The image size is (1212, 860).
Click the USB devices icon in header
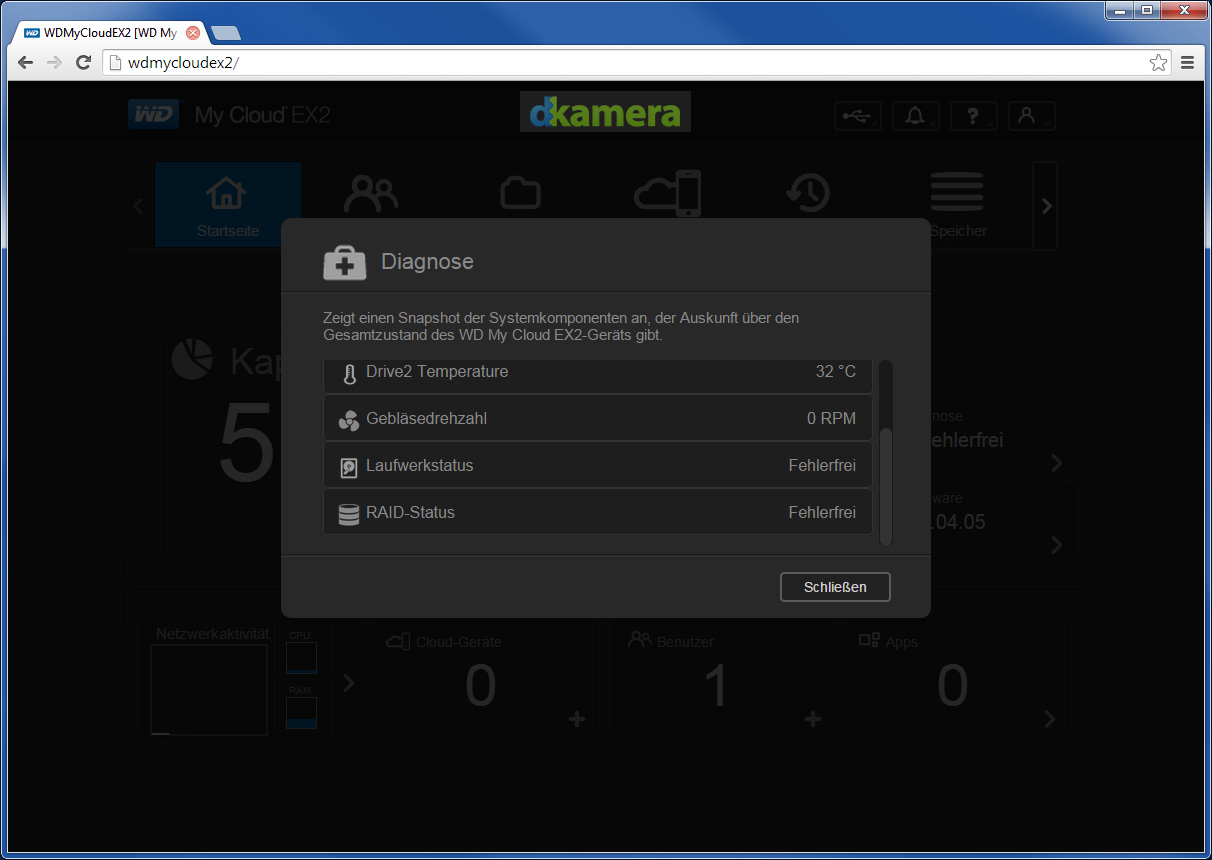pyautogui.click(x=858, y=116)
